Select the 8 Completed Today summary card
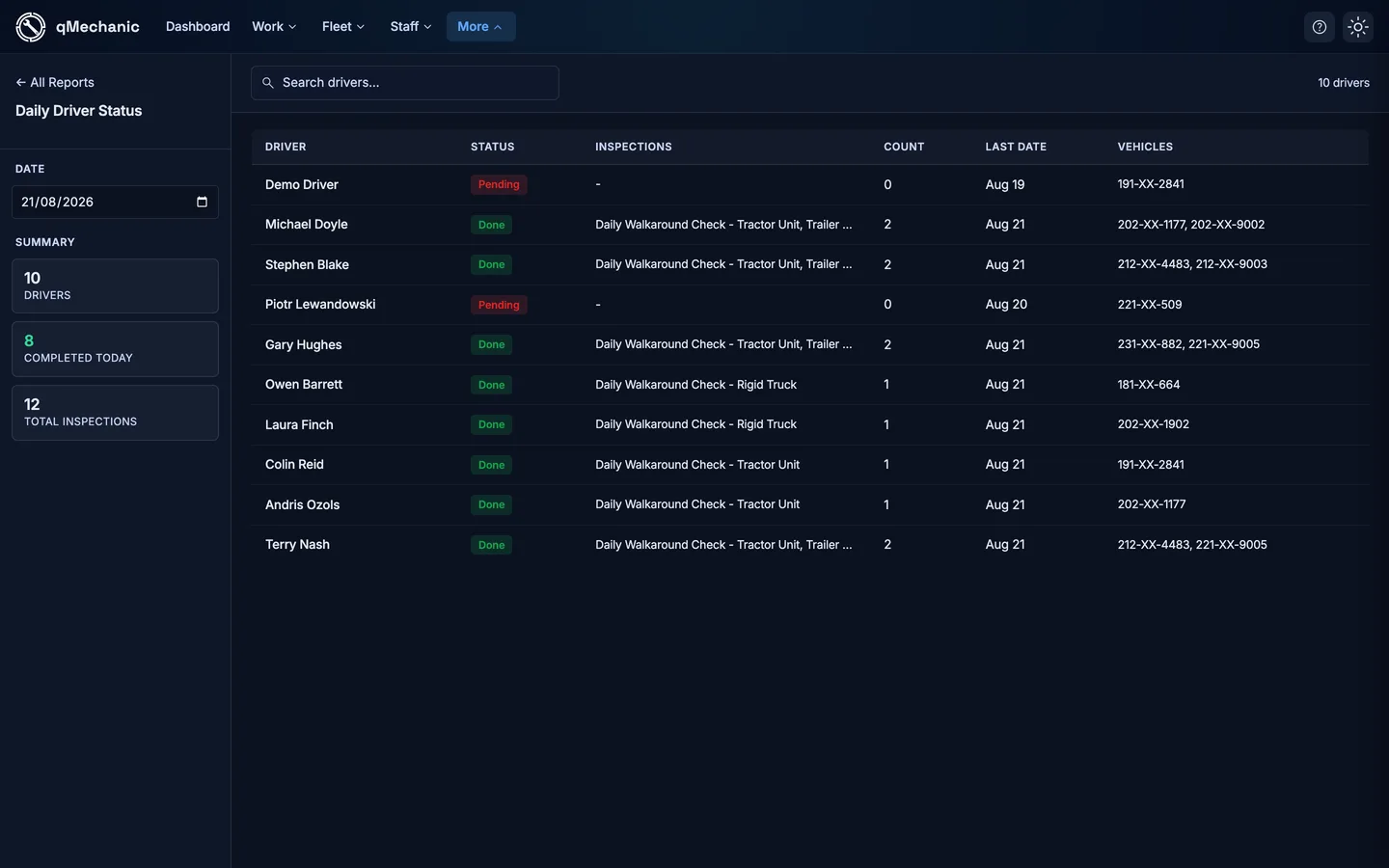 115,348
